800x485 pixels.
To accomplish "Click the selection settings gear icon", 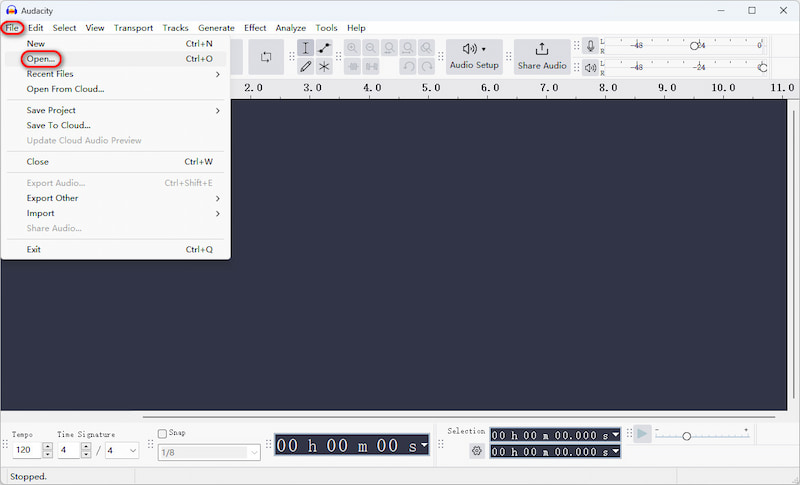I will pos(477,451).
